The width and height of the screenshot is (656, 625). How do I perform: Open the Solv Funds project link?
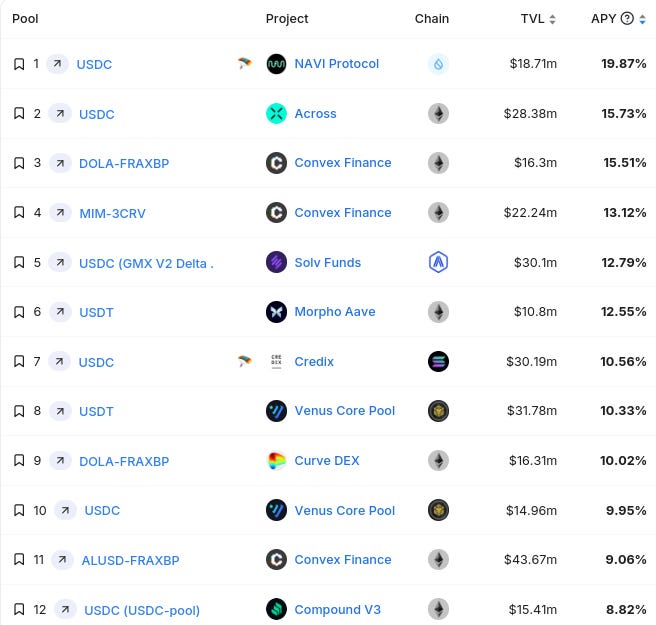click(x=328, y=262)
